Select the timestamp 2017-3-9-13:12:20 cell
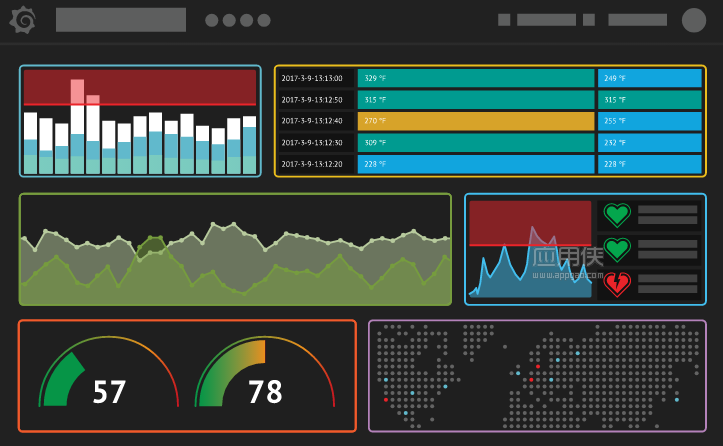This screenshot has width=723, height=446. click(316, 164)
